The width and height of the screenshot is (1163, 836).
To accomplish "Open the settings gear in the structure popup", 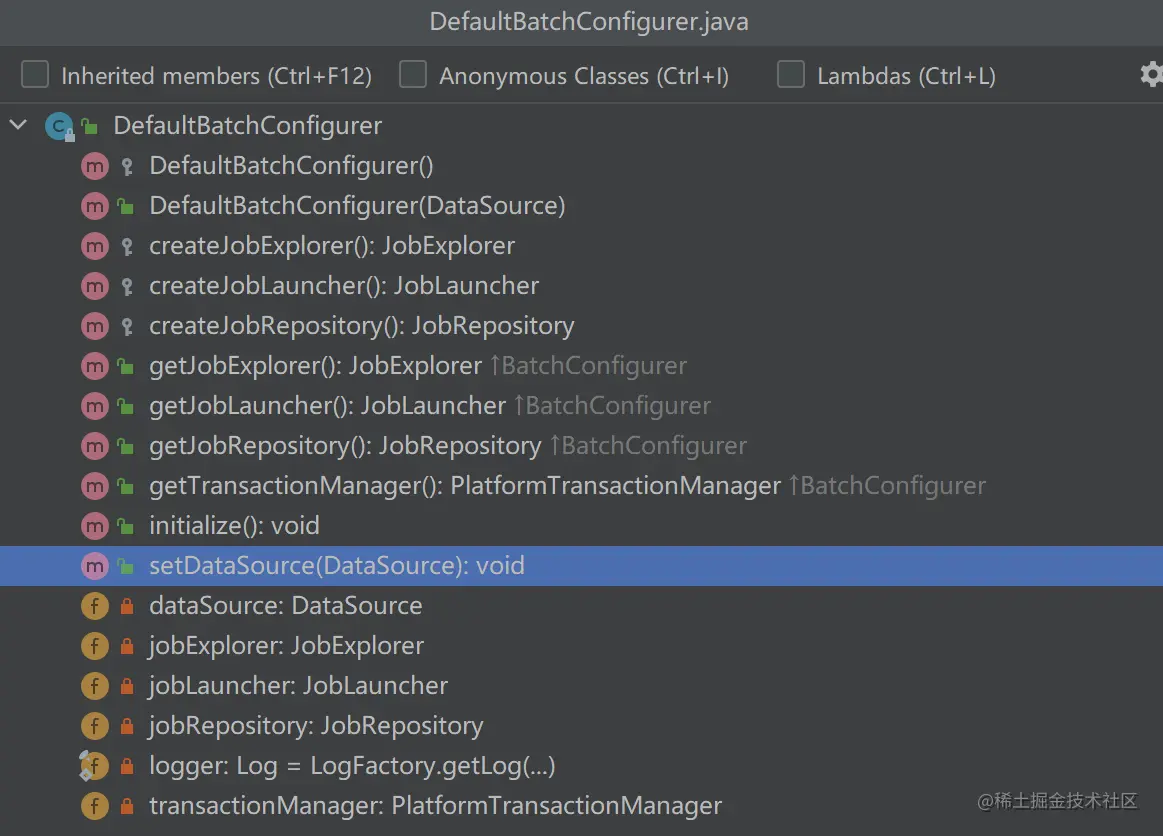I will tap(1150, 74).
